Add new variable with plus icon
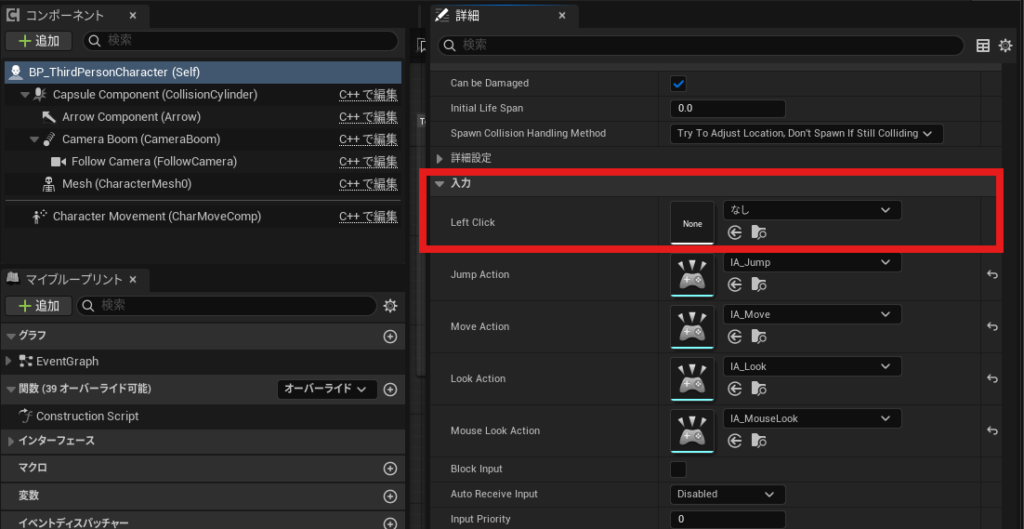The width and height of the screenshot is (1024, 529). tap(390, 496)
